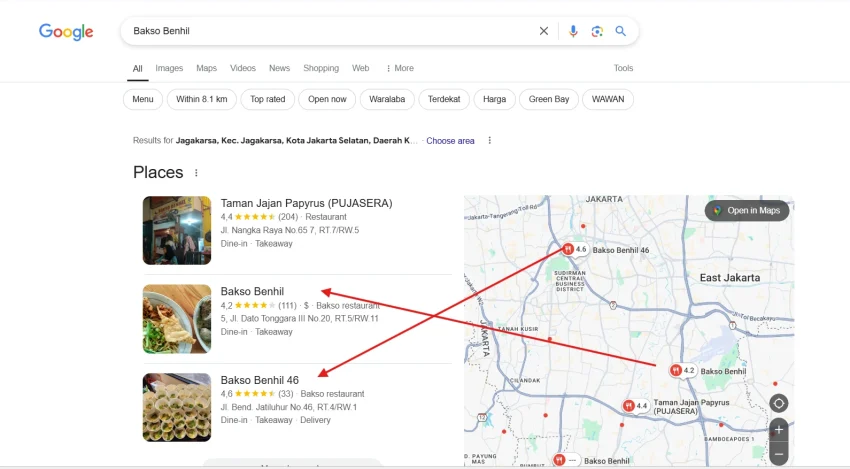Click address Jl. Nangka Raya No.65 7
The image size is (850, 469).
point(289,230)
